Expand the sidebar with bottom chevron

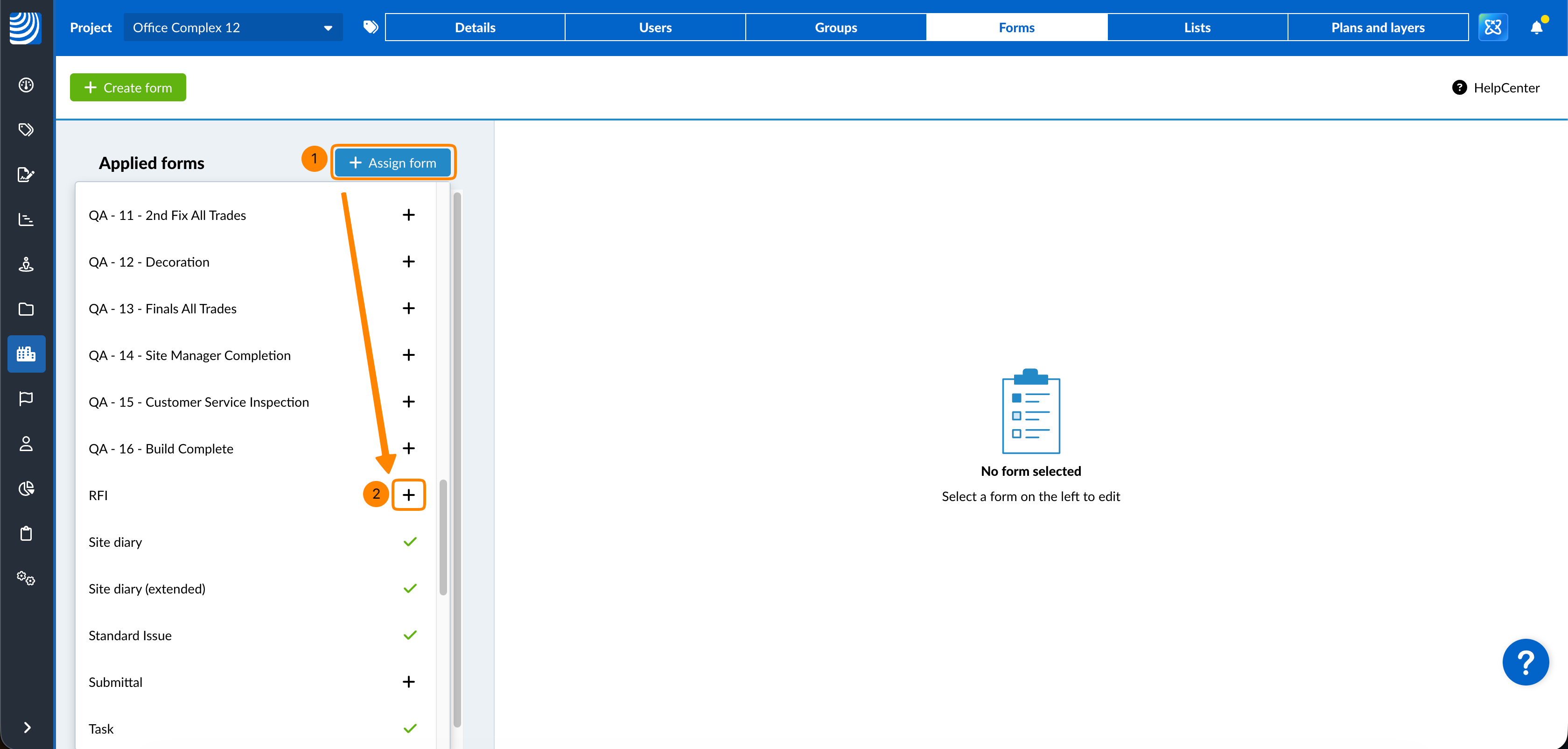(27, 727)
